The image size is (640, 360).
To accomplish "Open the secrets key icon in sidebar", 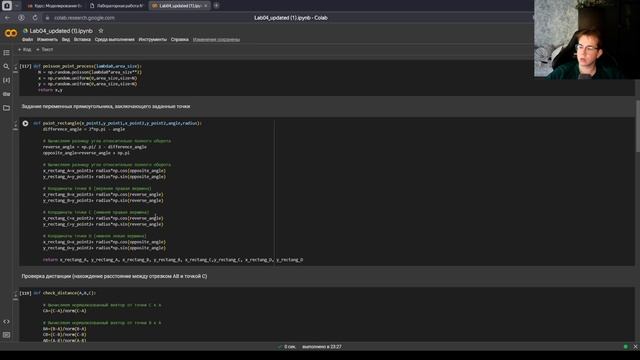I will pyautogui.click(x=6, y=94).
